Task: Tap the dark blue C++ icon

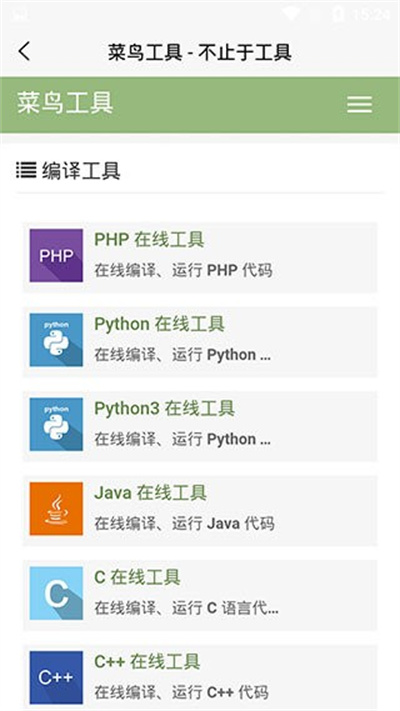Action: pyautogui.click(x=56, y=677)
